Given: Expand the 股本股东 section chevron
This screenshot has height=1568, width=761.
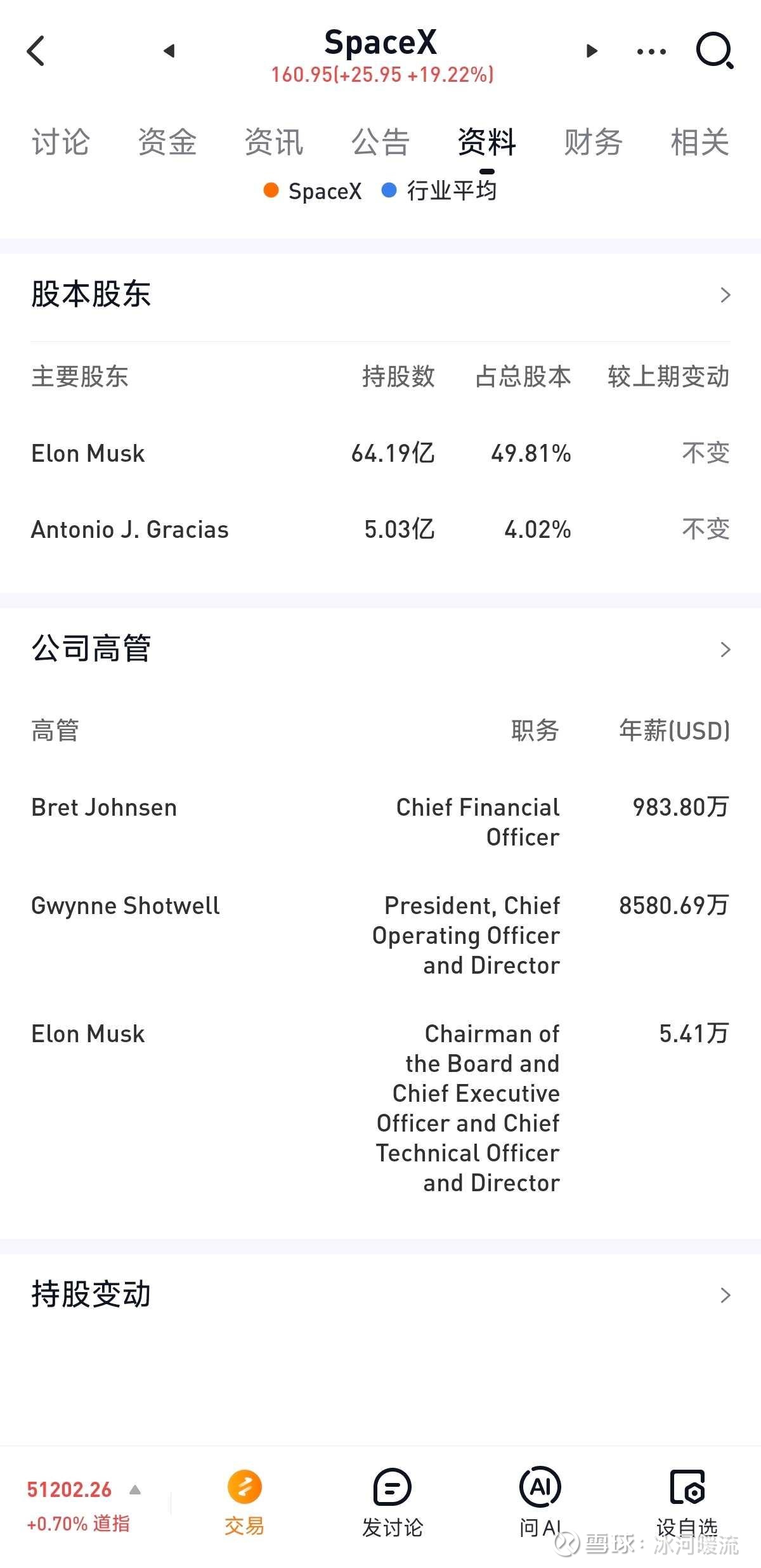Looking at the screenshot, I should tap(725, 295).
